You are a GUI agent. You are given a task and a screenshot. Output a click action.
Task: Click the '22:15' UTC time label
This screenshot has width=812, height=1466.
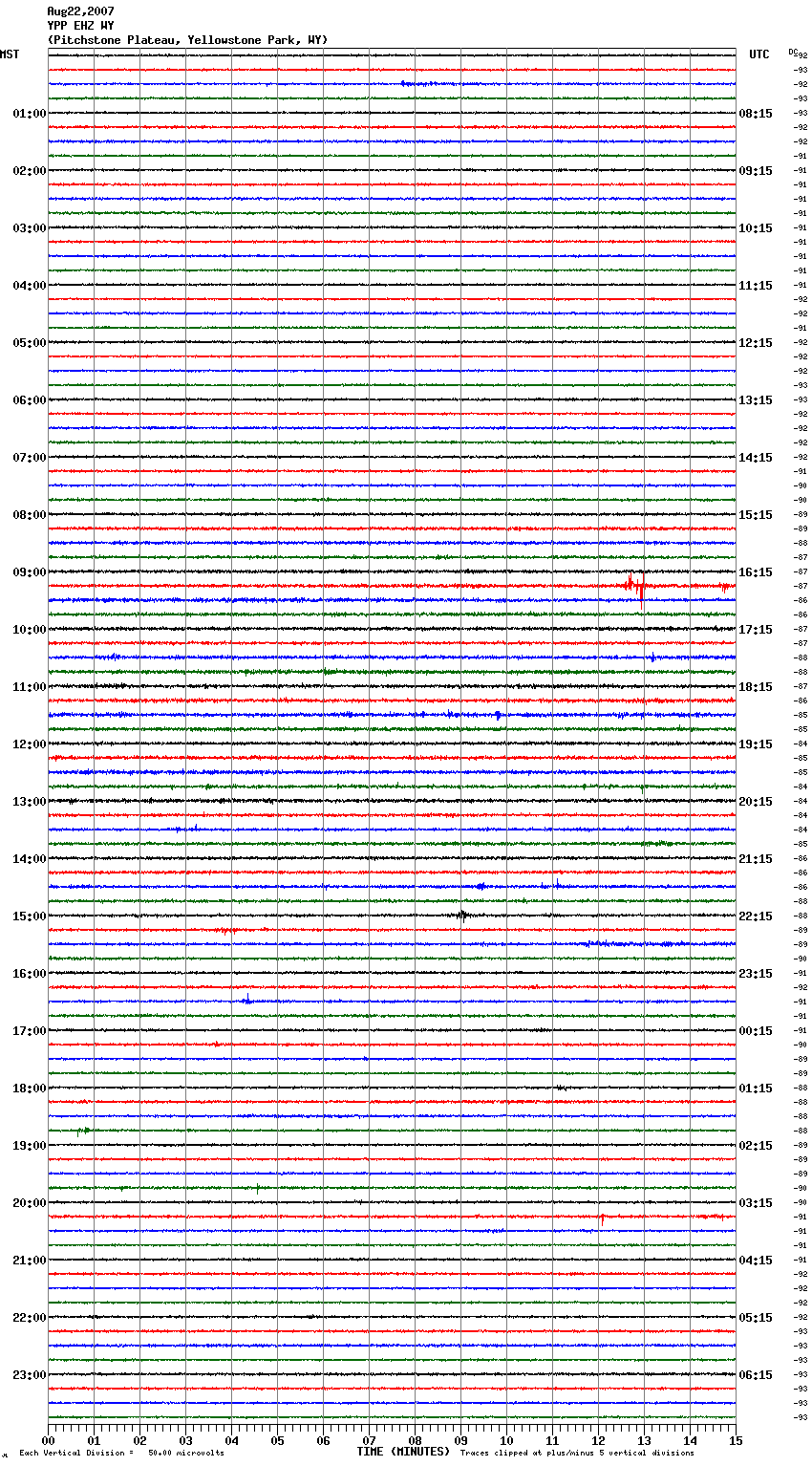coord(756,916)
